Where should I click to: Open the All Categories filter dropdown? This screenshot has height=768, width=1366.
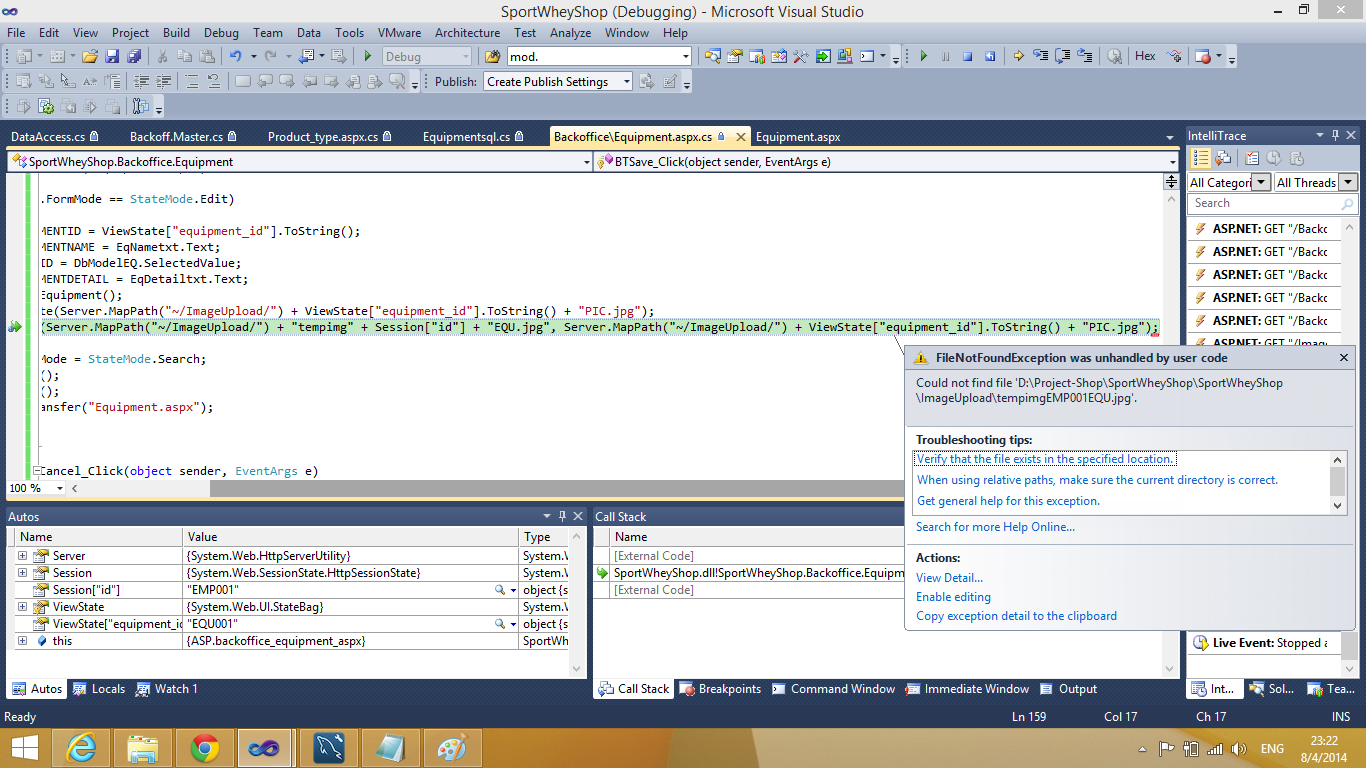click(x=1261, y=182)
